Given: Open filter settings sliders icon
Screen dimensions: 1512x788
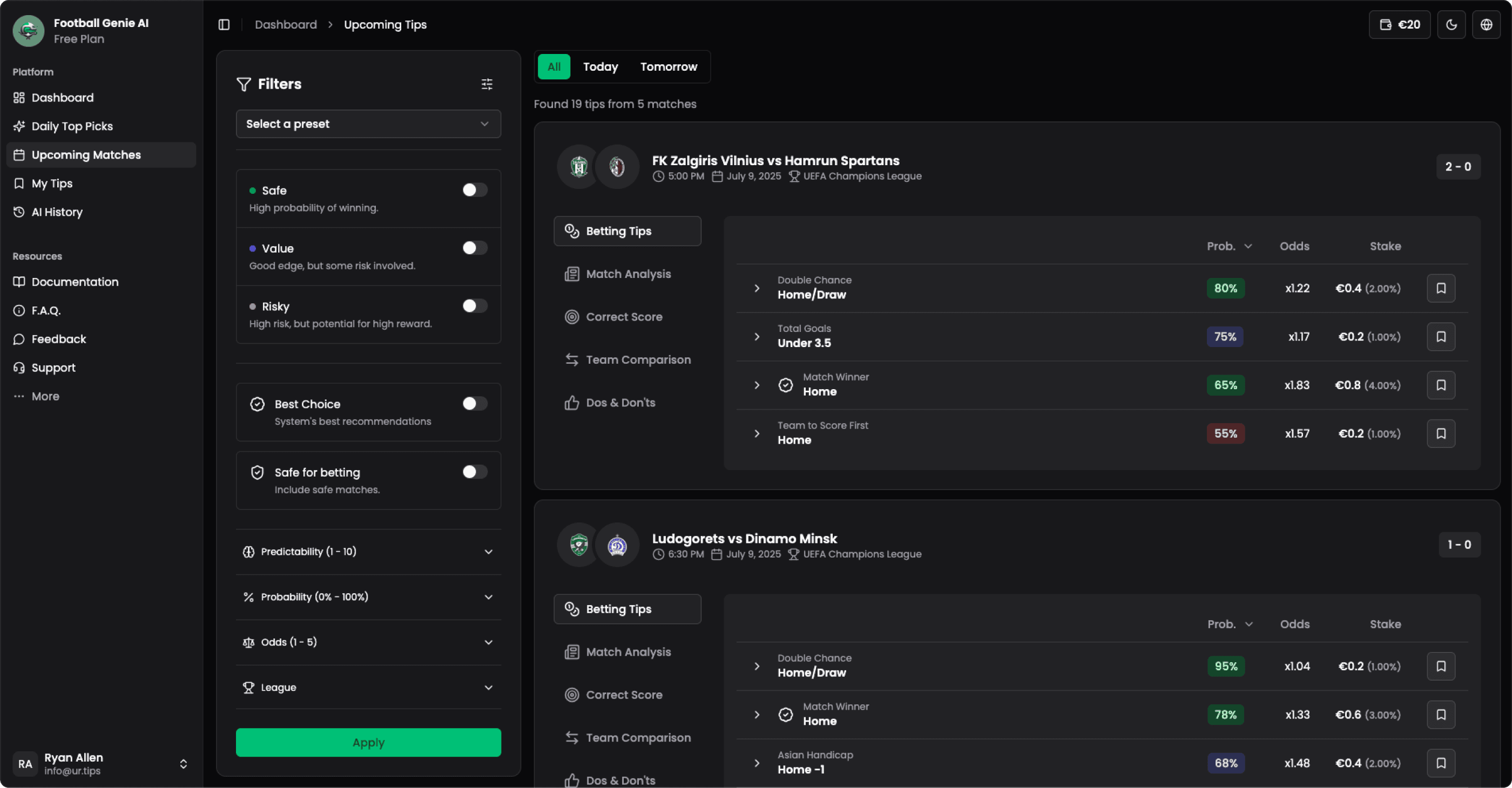Looking at the screenshot, I should pyautogui.click(x=487, y=85).
